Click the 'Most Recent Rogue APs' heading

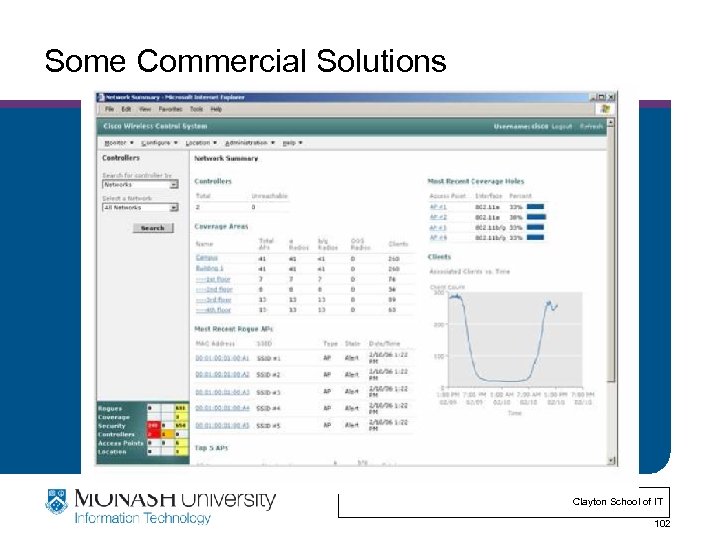234,329
